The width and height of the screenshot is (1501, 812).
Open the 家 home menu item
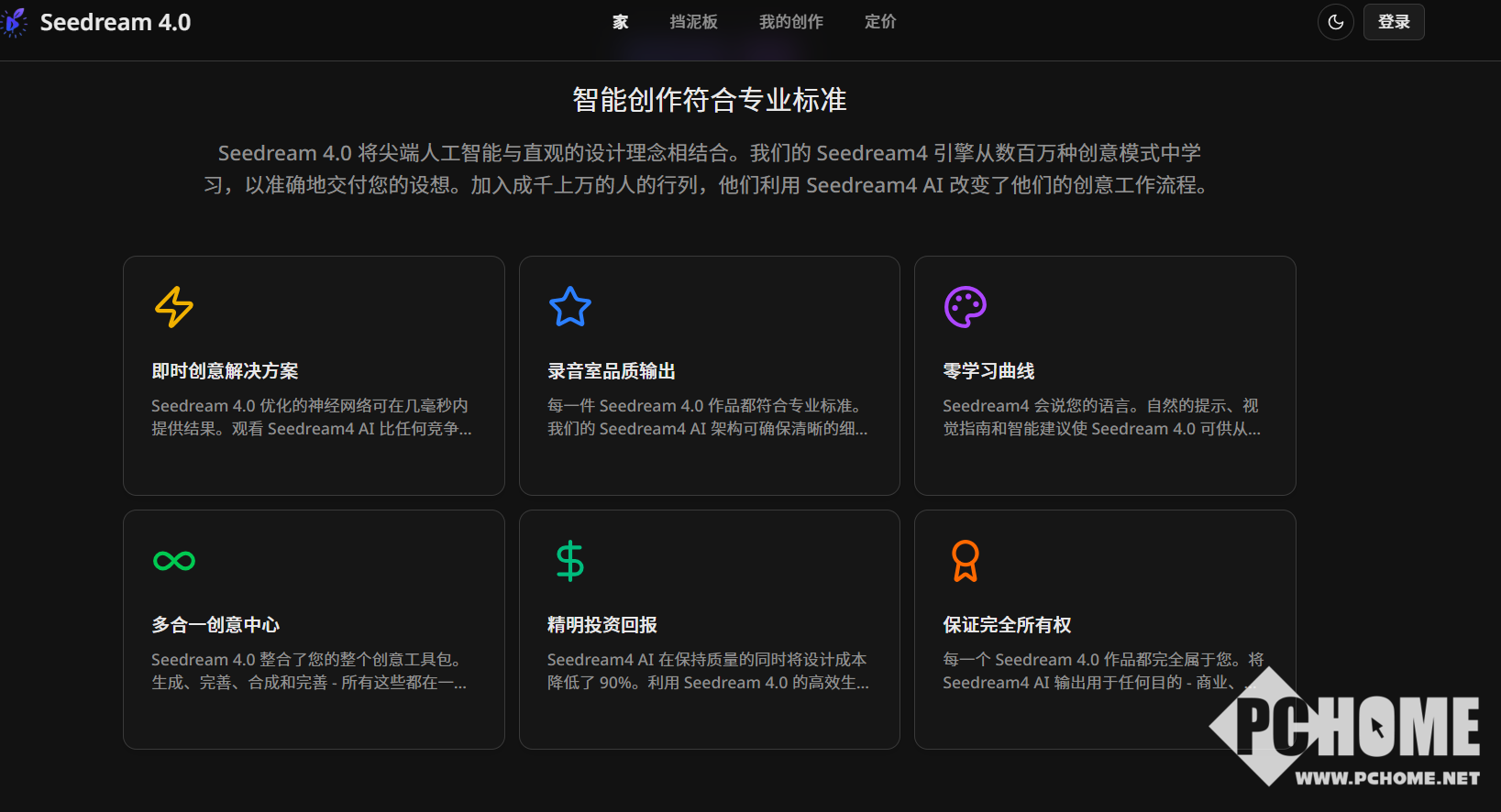621,22
